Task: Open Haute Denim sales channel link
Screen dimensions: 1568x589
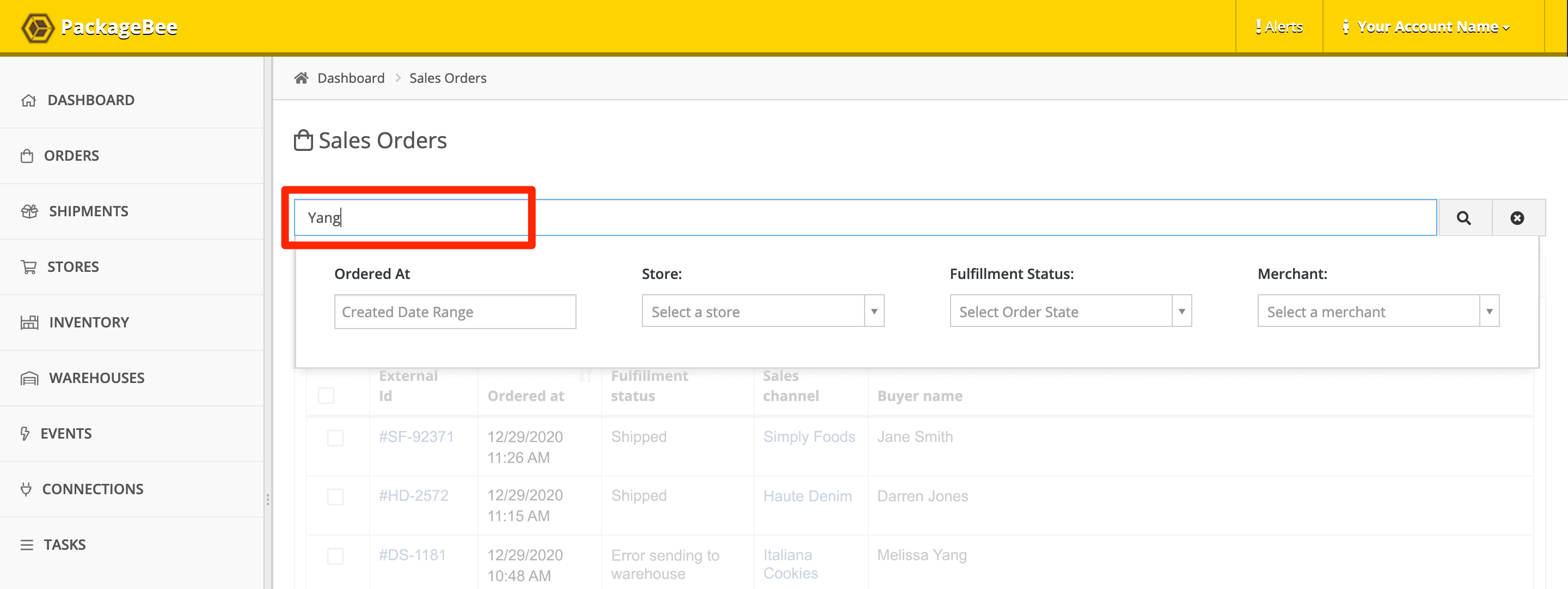Action: pyautogui.click(x=808, y=496)
